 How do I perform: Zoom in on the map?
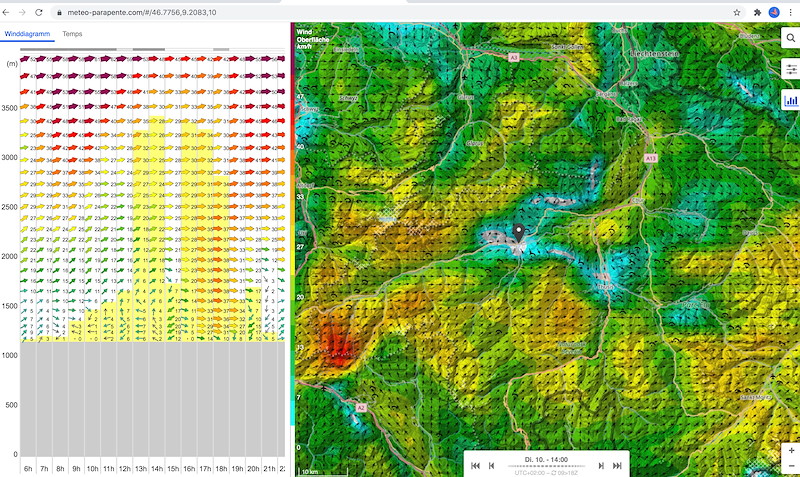click(790, 451)
